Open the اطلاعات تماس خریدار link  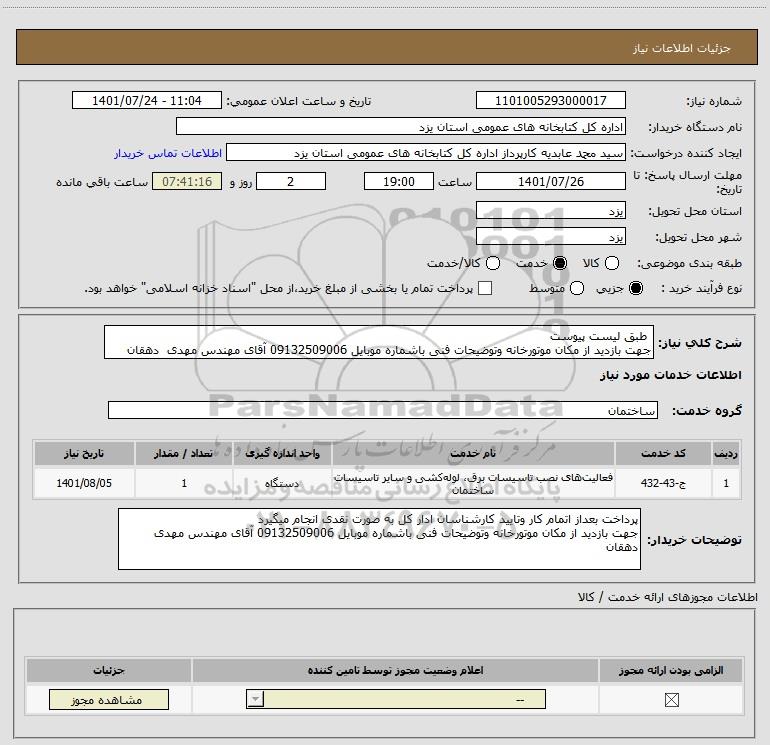[168, 153]
